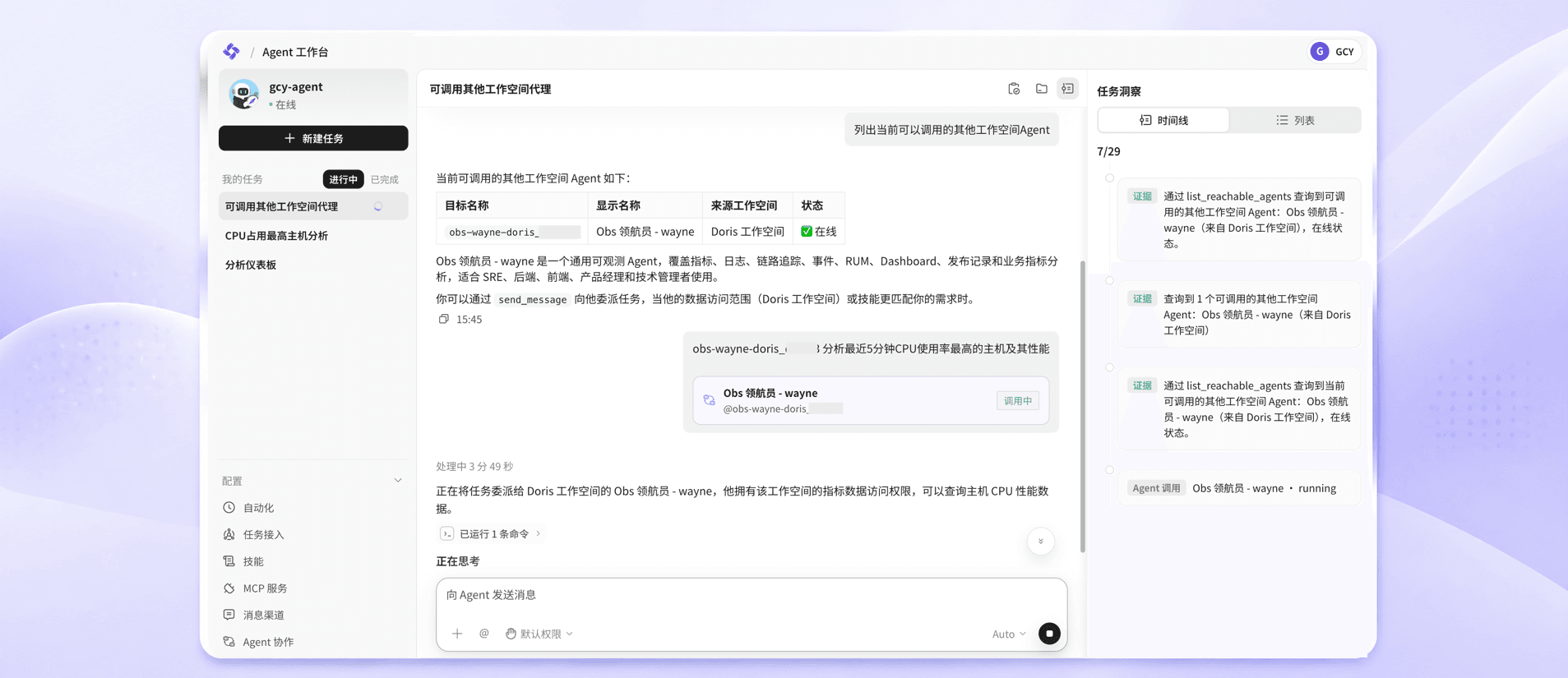Click the 新建任务 button

(x=313, y=138)
